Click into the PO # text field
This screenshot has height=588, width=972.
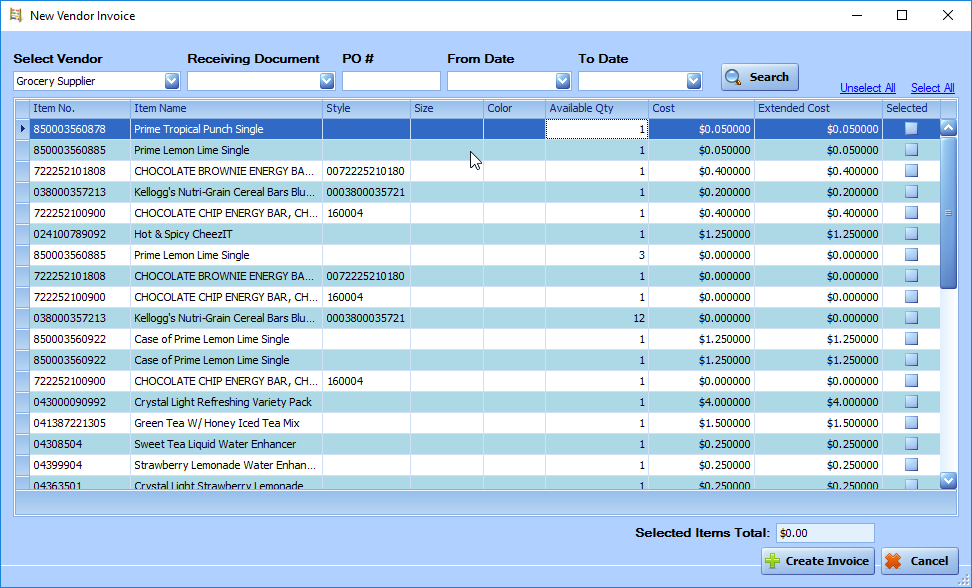[x=391, y=81]
